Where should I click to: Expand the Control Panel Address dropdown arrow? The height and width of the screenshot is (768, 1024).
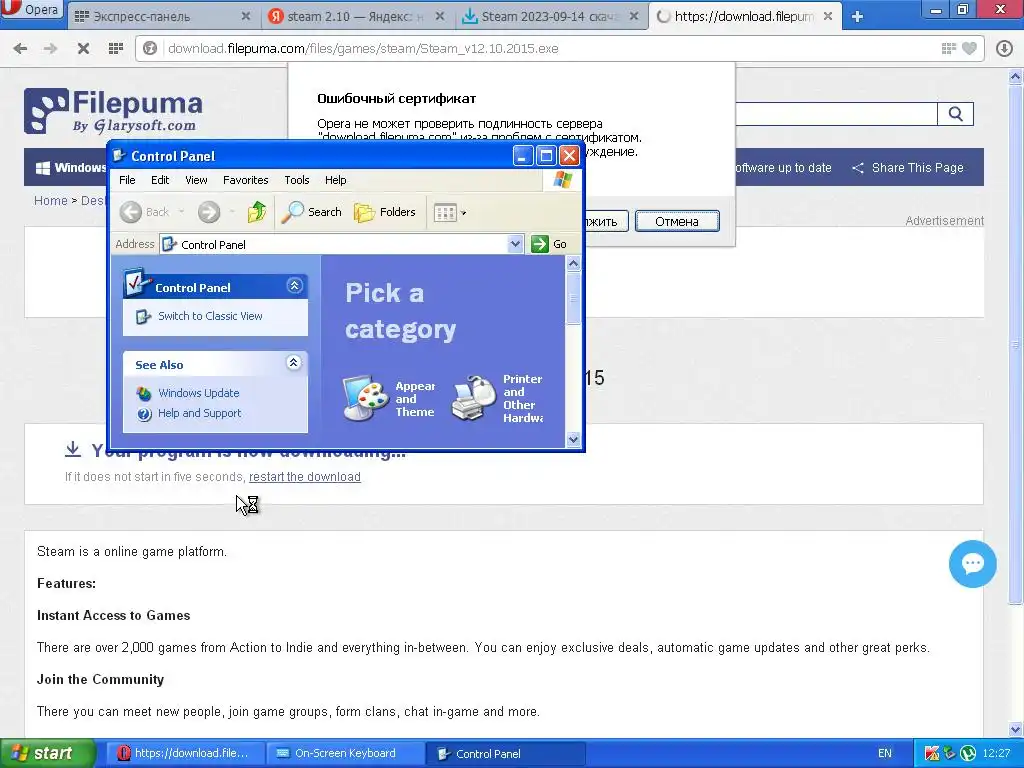coord(515,244)
